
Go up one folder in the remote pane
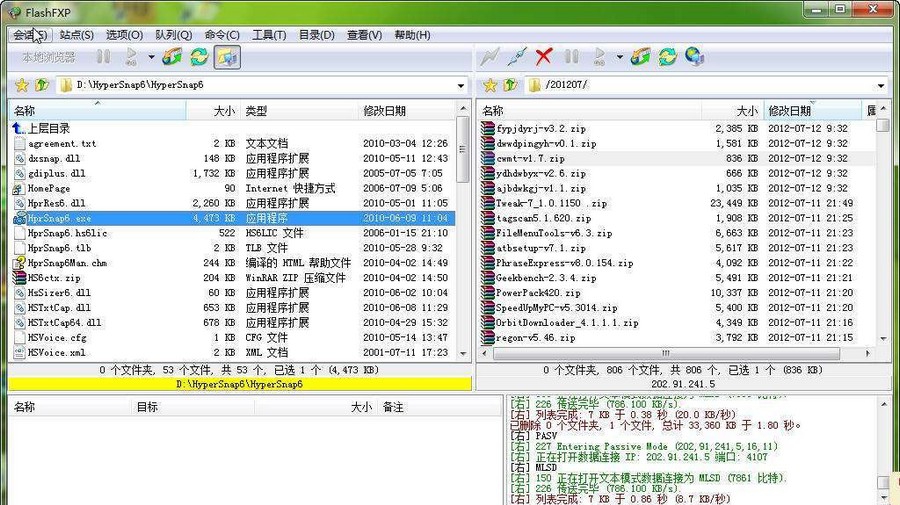coord(510,86)
